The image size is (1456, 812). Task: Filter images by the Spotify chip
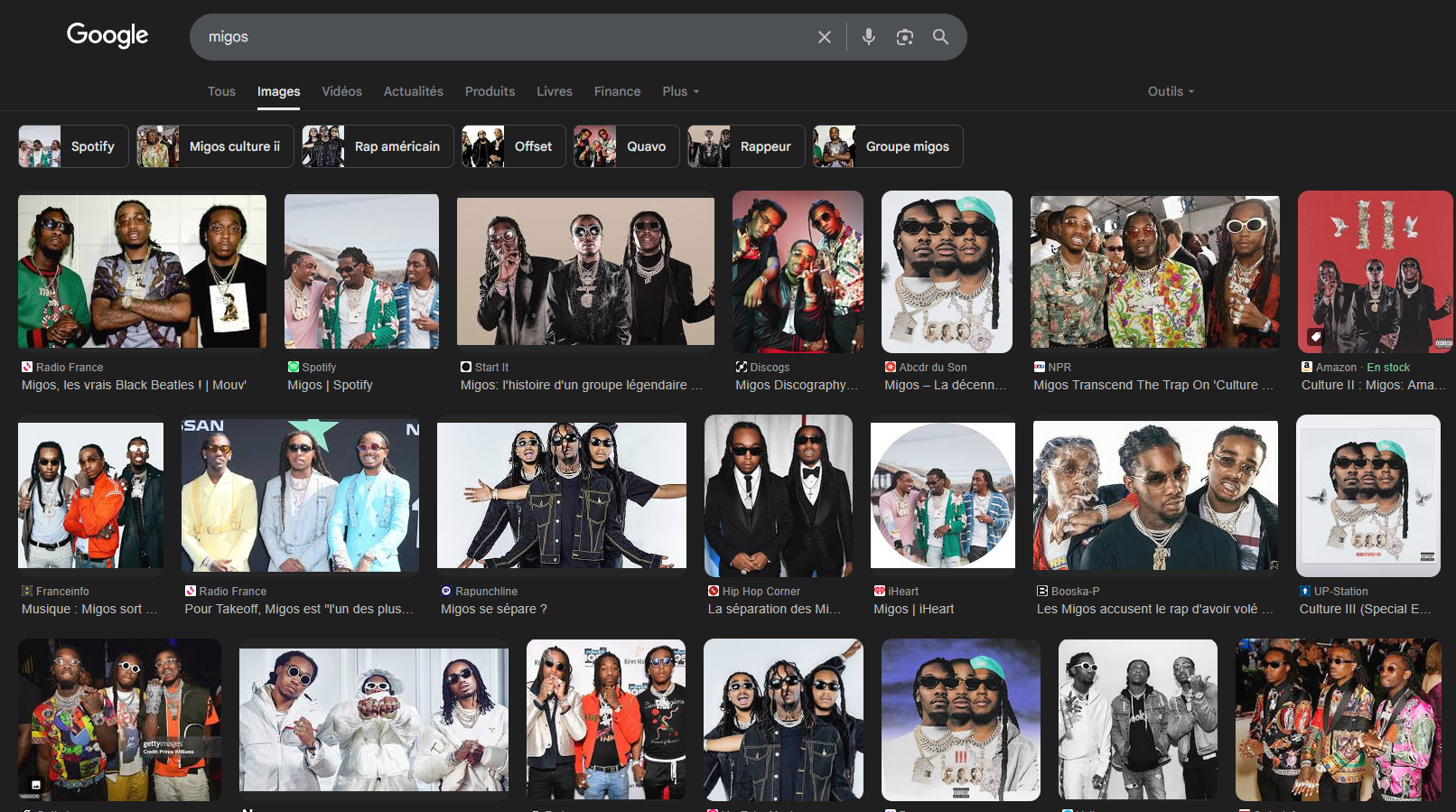coord(73,146)
